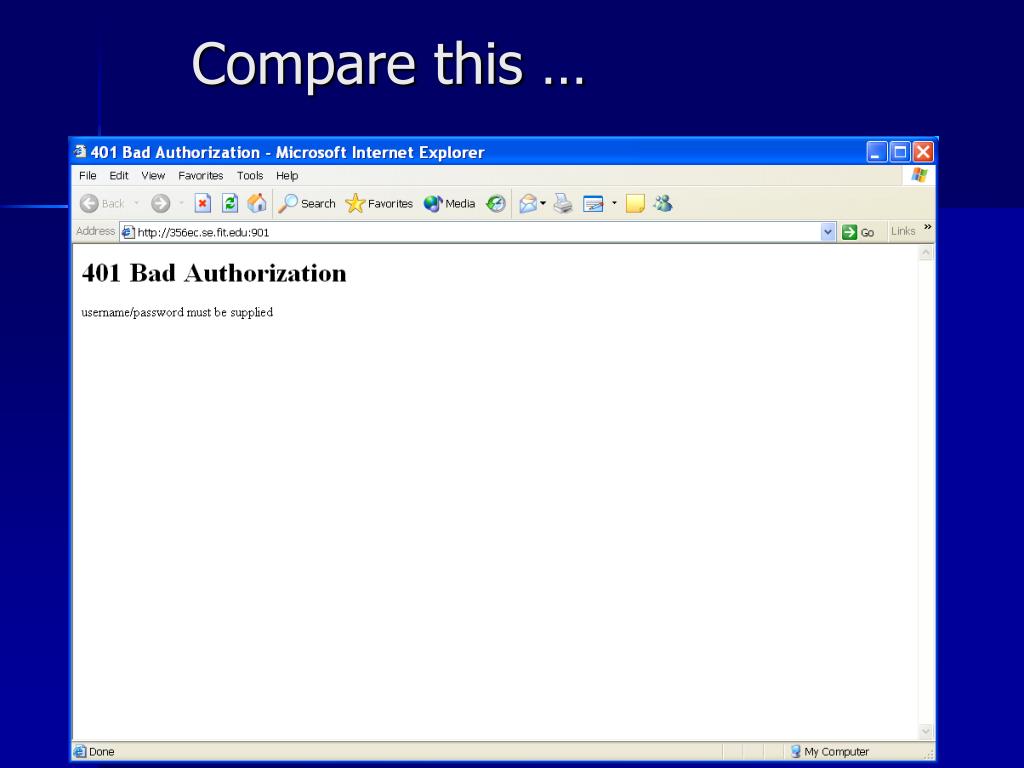
Task: Click the Compare this slide title
Action: click(389, 65)
